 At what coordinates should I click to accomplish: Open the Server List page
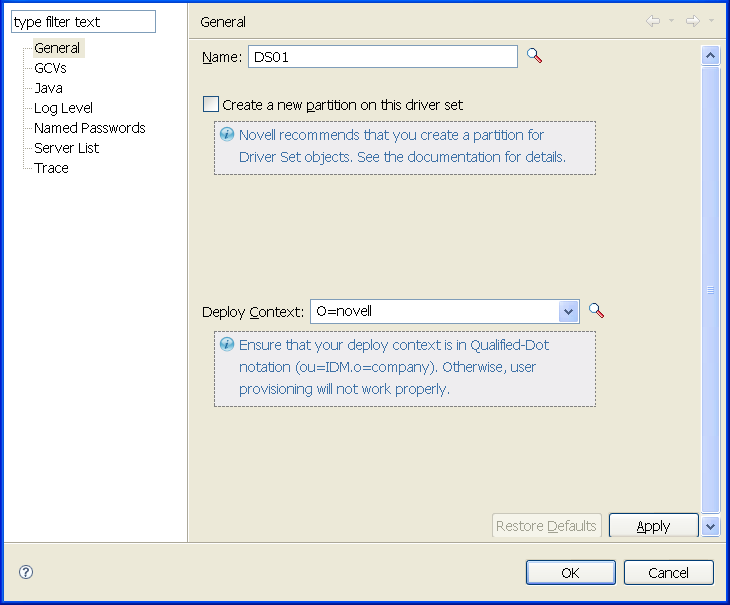click(x=67, y=148)
